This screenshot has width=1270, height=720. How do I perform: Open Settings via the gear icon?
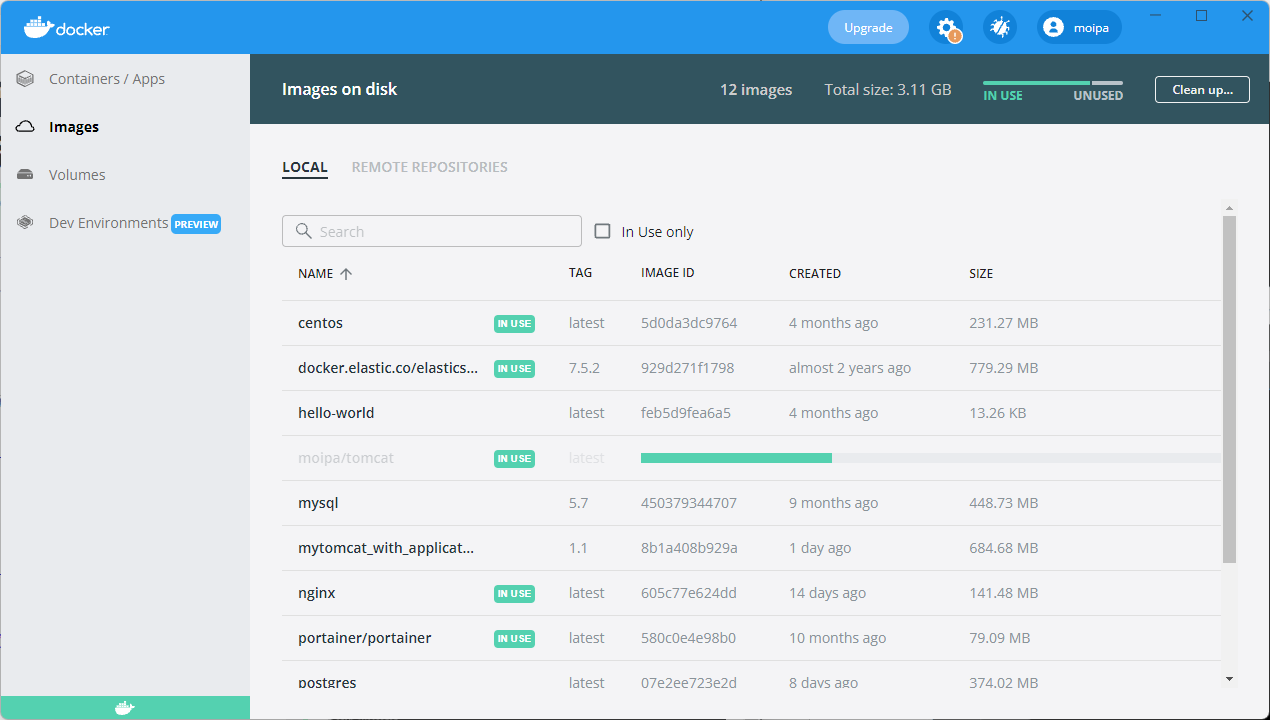coord(946,27)
